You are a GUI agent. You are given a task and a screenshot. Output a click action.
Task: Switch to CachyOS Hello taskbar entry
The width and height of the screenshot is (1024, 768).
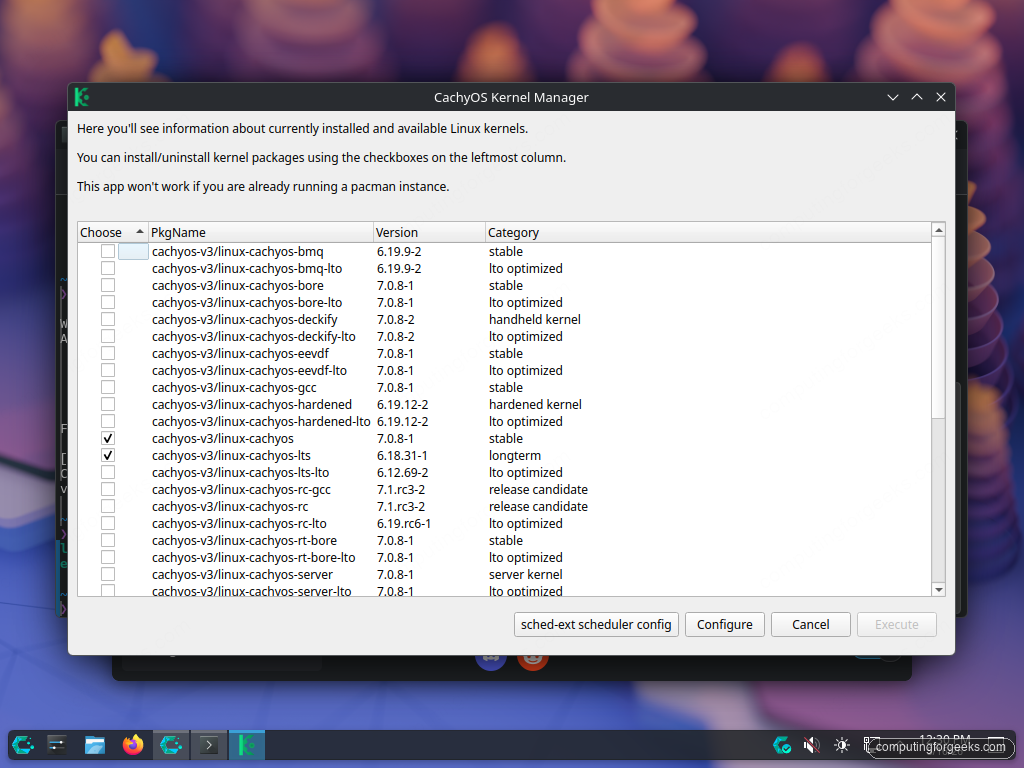171,745
